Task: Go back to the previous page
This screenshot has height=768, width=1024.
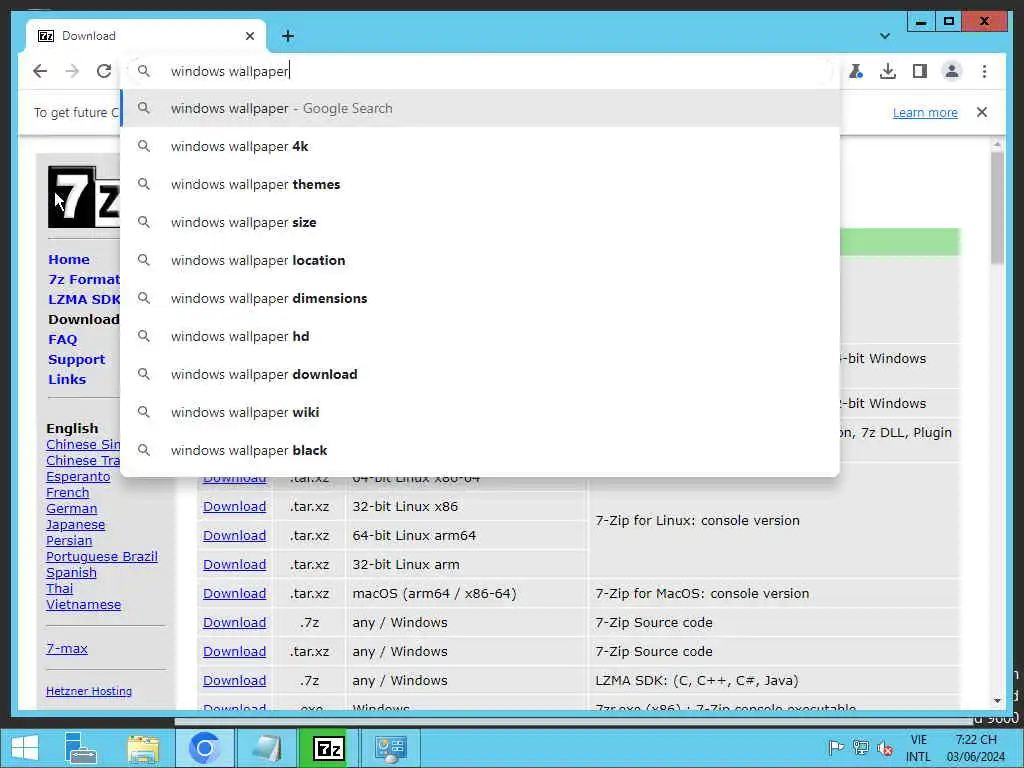Action: tap(40, 71)
